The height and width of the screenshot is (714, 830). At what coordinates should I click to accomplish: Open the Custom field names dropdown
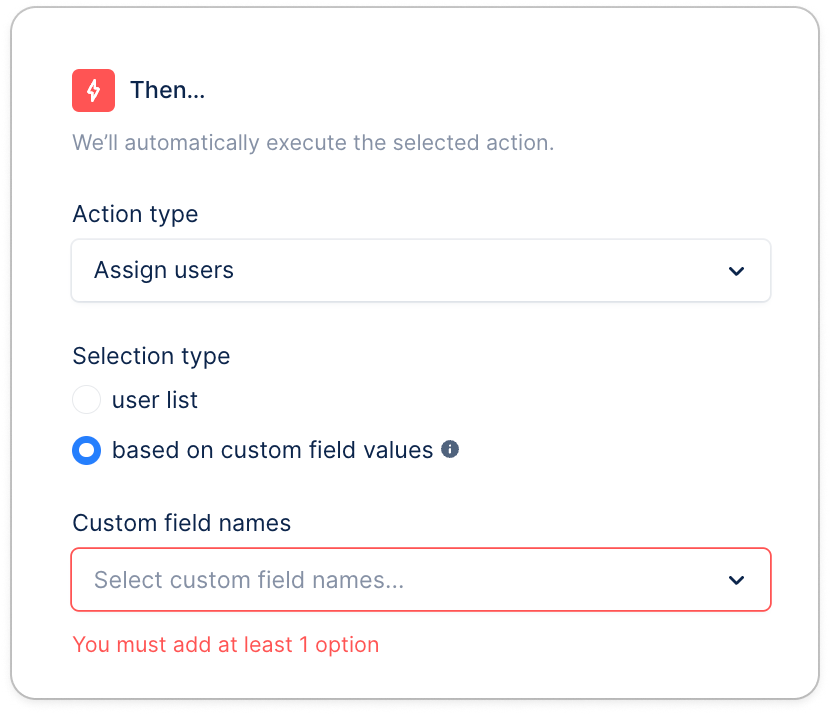tap(421, 580)
